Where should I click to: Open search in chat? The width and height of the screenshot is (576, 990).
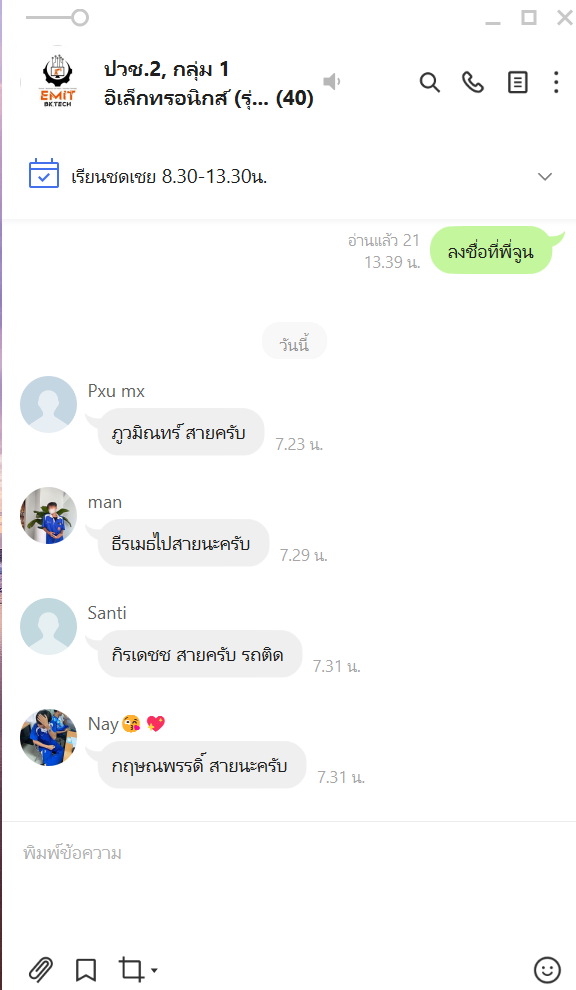pos(429,82)
